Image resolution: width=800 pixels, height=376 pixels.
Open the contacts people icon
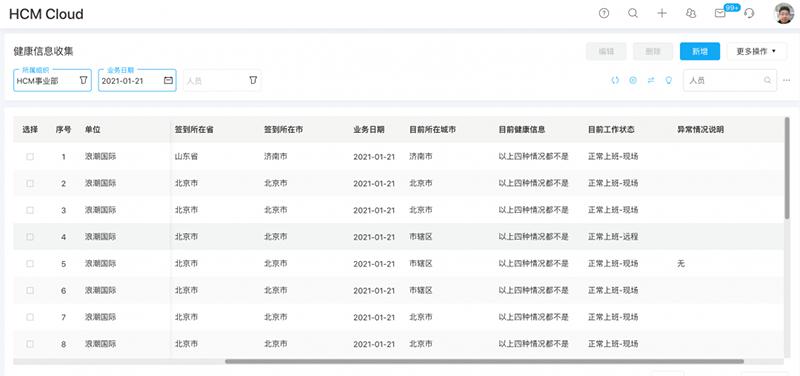pyautogui.click(x=691, y=14)
